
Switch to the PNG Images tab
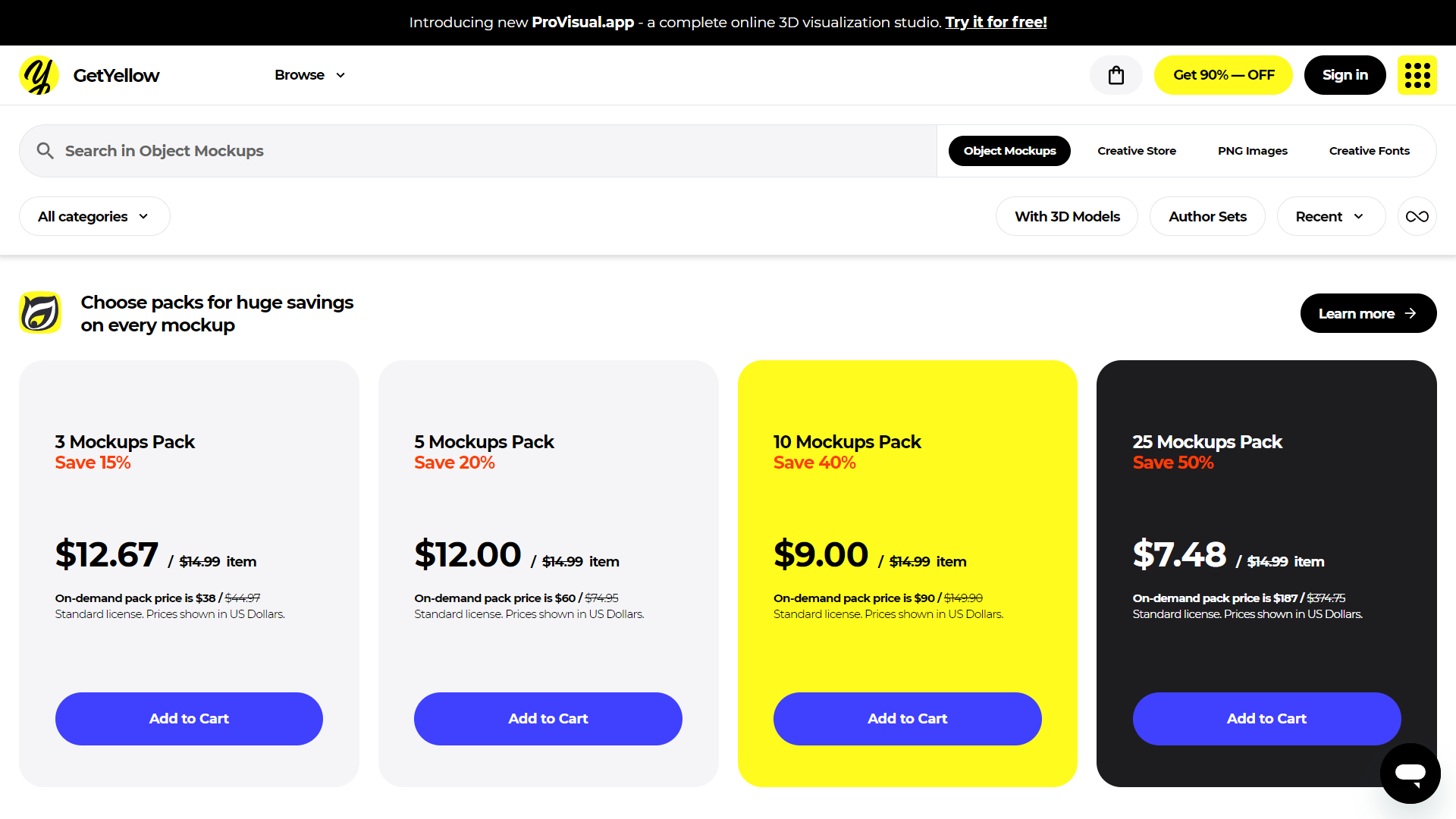(1252, 151)
